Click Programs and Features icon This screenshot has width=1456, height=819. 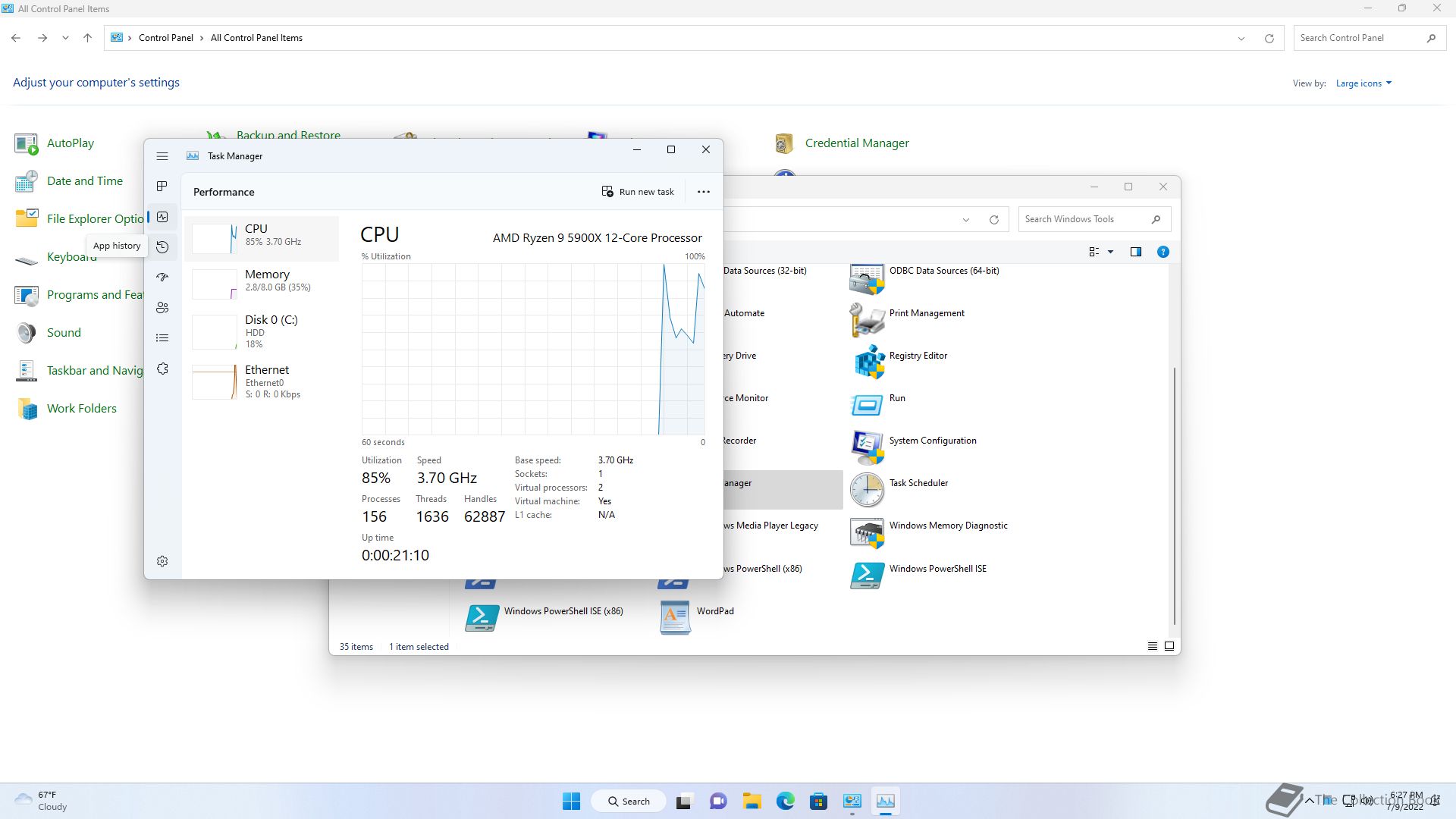click(x=27, y=295)
